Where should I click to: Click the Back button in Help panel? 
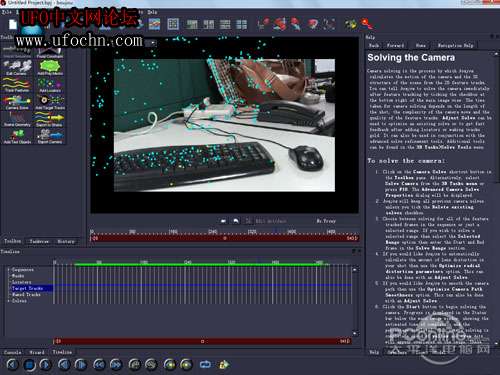[374, 45]
